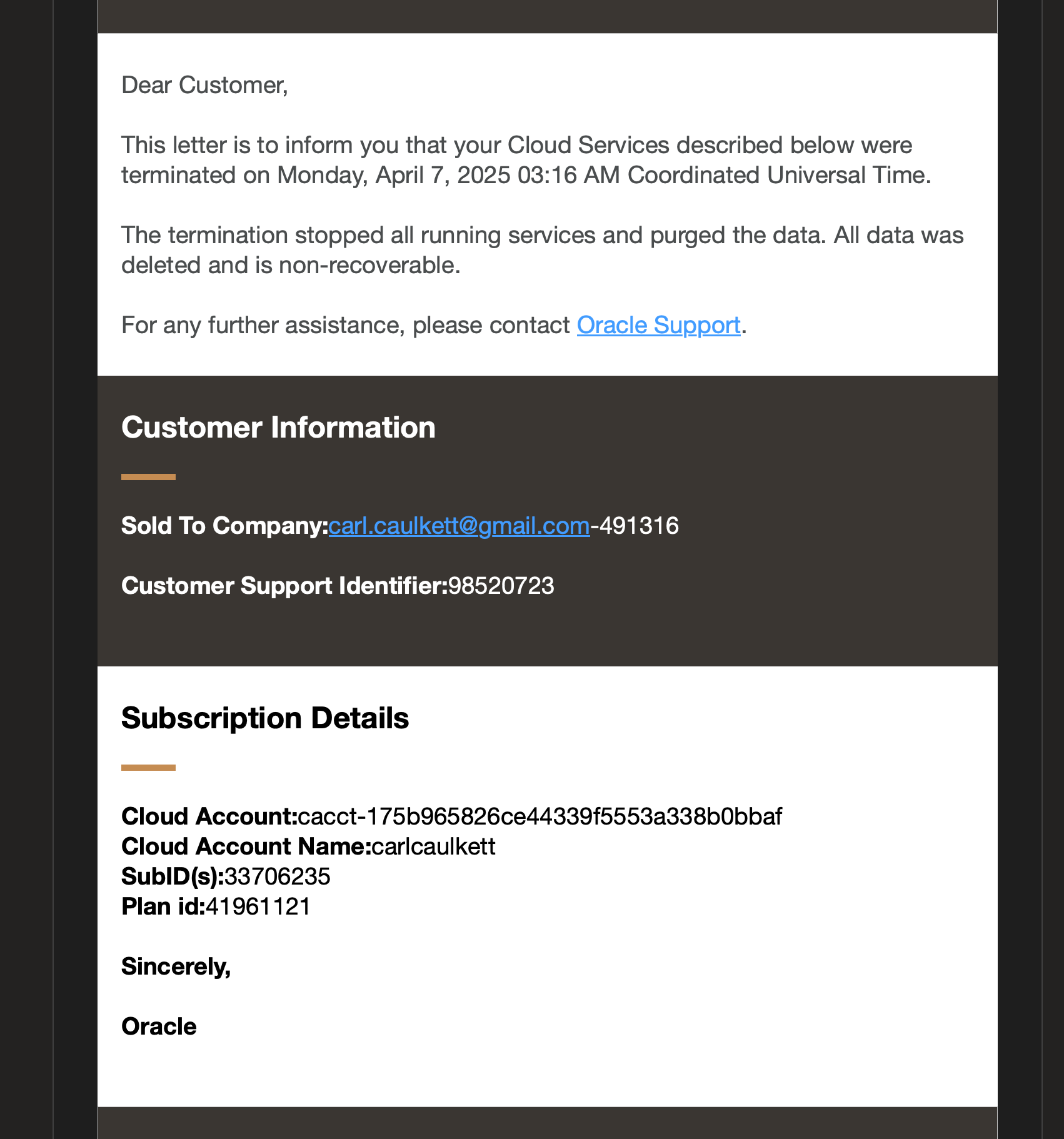Click the orange divider under Customer Information
This screenshot has width=1064, height=1139.
(x=148, y=477)
